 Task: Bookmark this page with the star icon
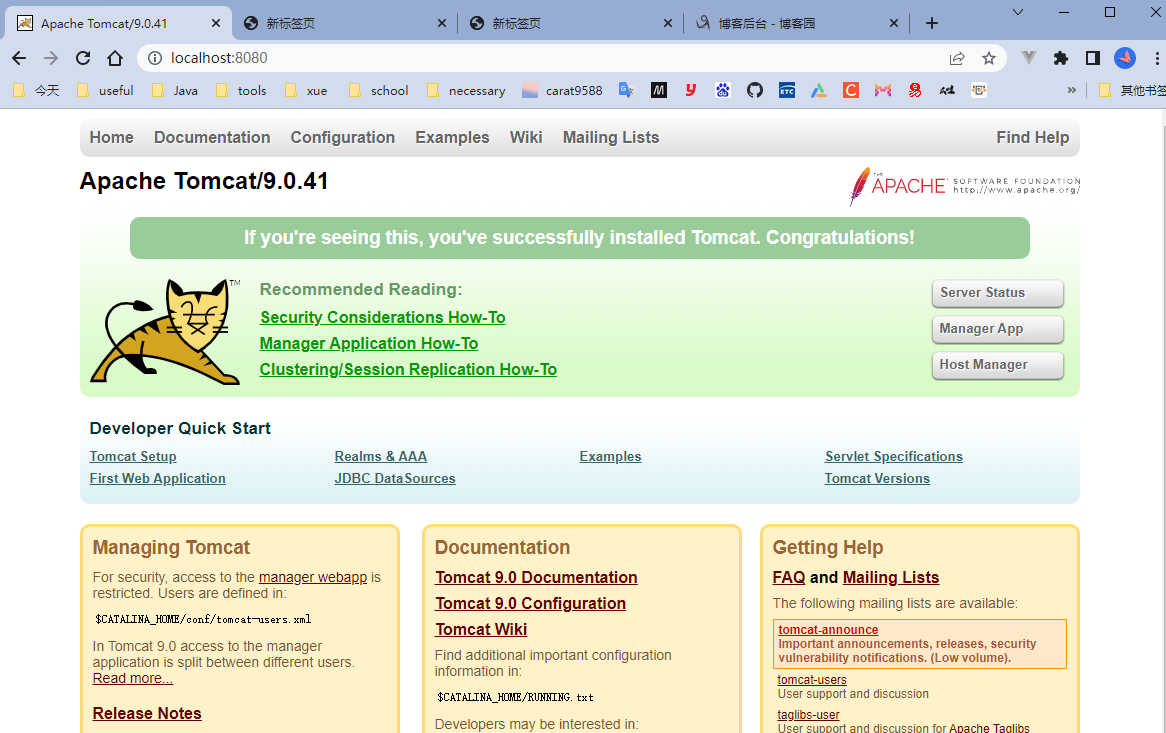click(x=988, y=58)
